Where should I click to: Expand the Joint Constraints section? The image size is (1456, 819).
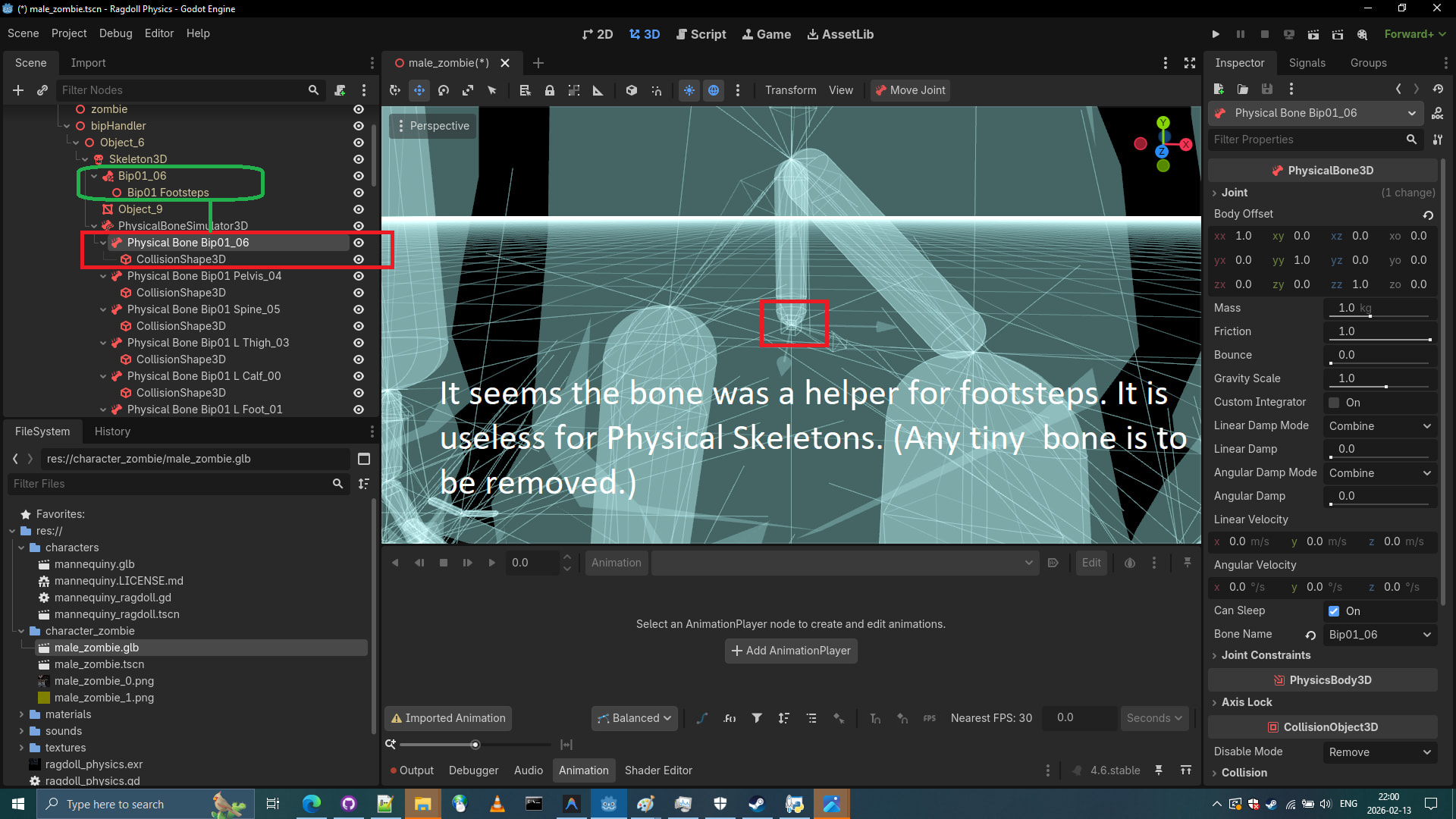[1265, 655]
